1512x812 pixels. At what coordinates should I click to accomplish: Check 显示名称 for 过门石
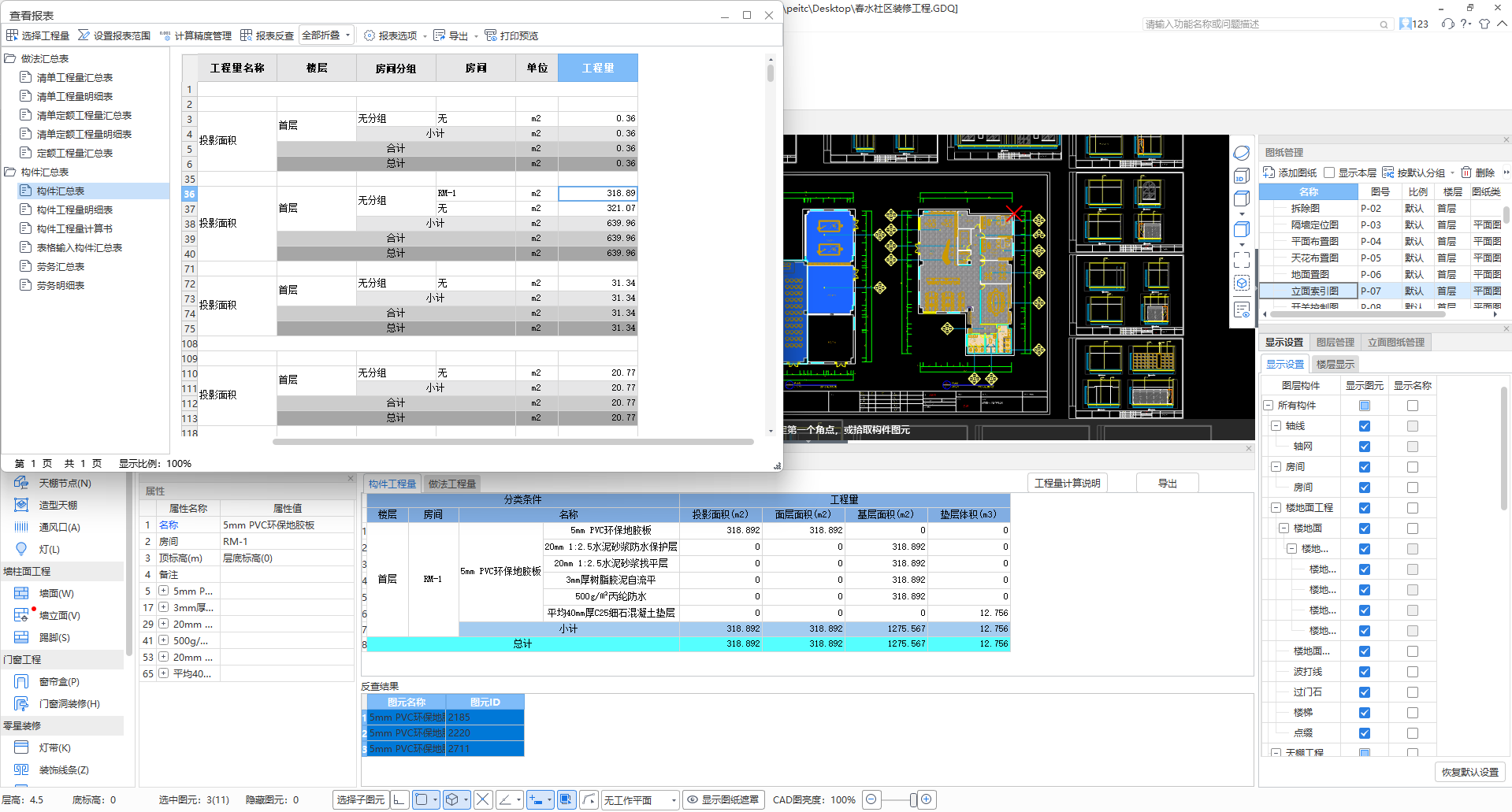pyautogui.click(x=1413, y=692)
